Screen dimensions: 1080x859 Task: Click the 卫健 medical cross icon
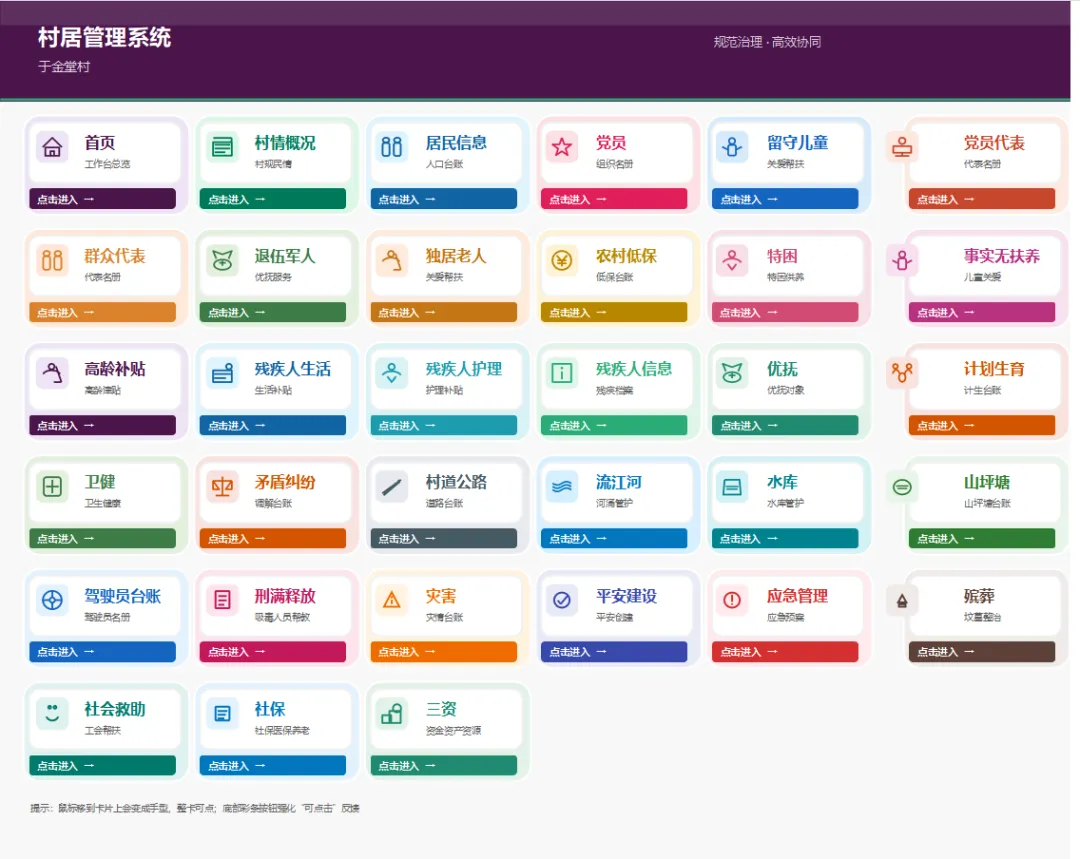pyautogui.click(x=52, y=487)
